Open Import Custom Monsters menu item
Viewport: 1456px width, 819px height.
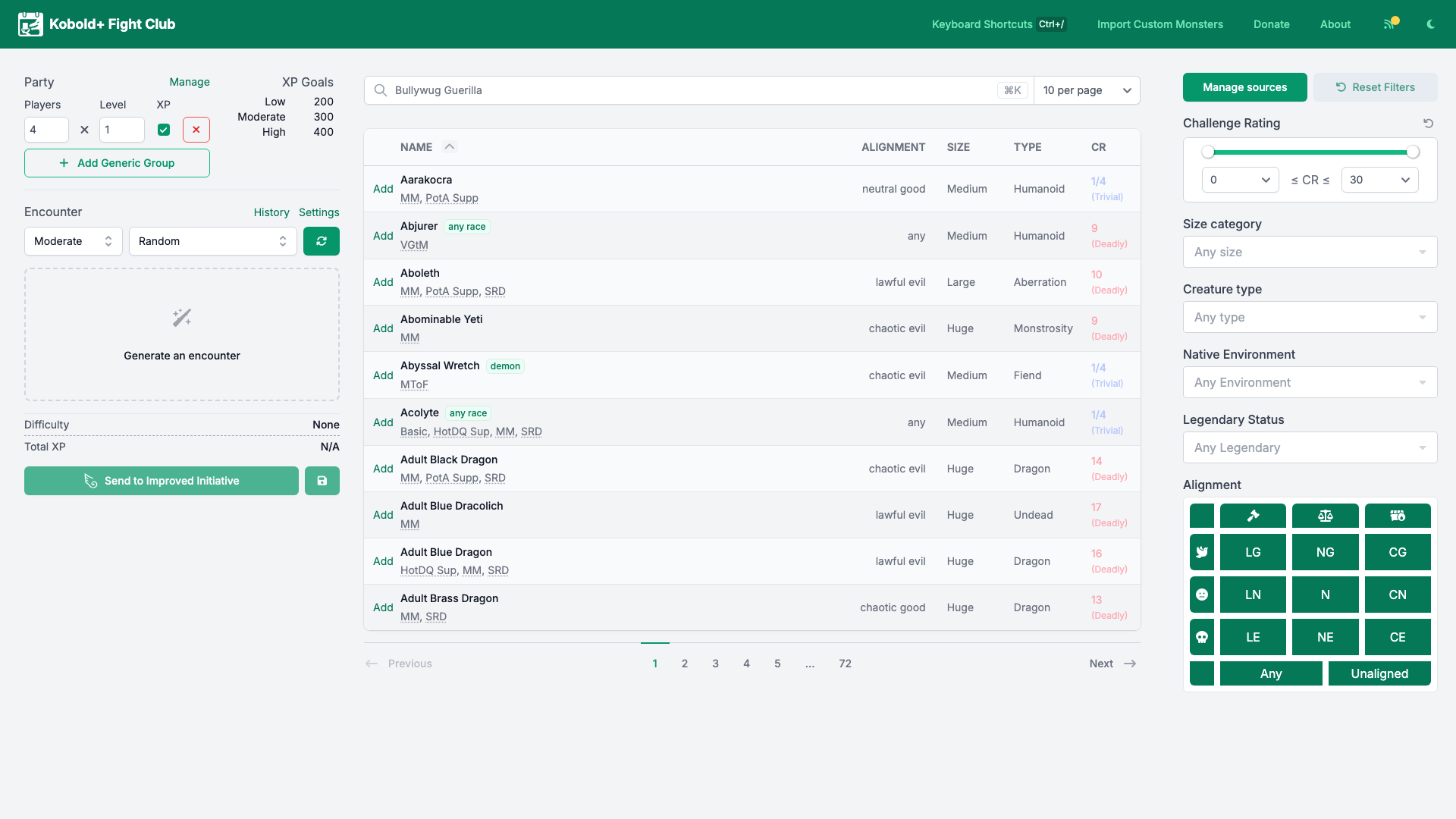pos(1159,24)
